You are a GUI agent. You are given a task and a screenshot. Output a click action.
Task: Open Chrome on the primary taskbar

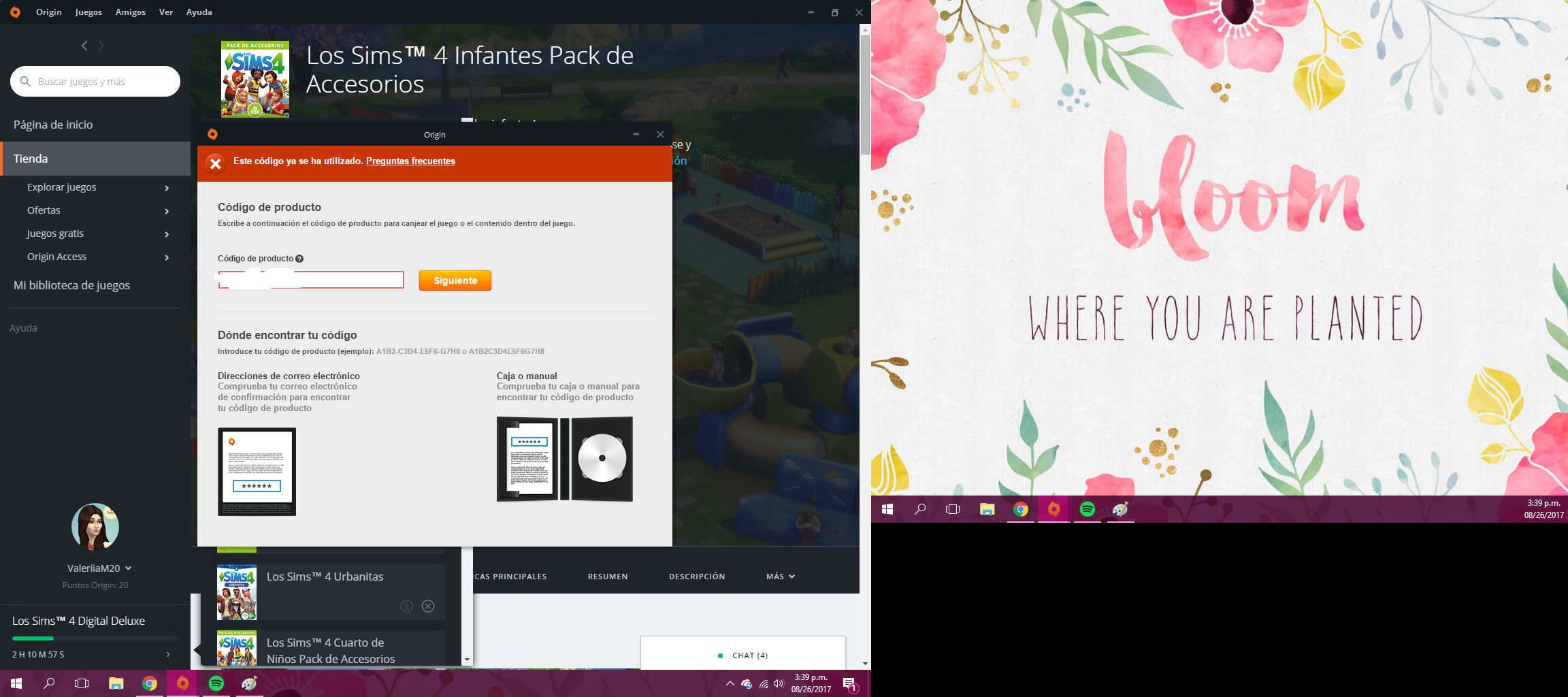[150, 683]
